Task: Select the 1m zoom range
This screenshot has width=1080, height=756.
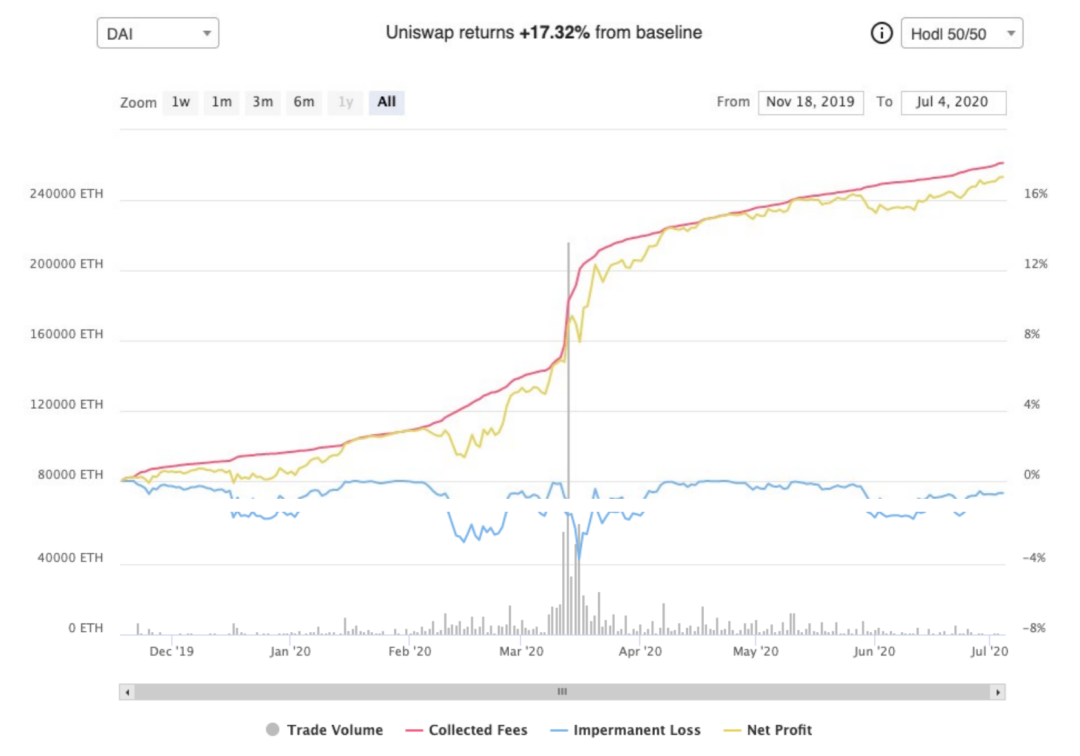Action: coord(221,103)
